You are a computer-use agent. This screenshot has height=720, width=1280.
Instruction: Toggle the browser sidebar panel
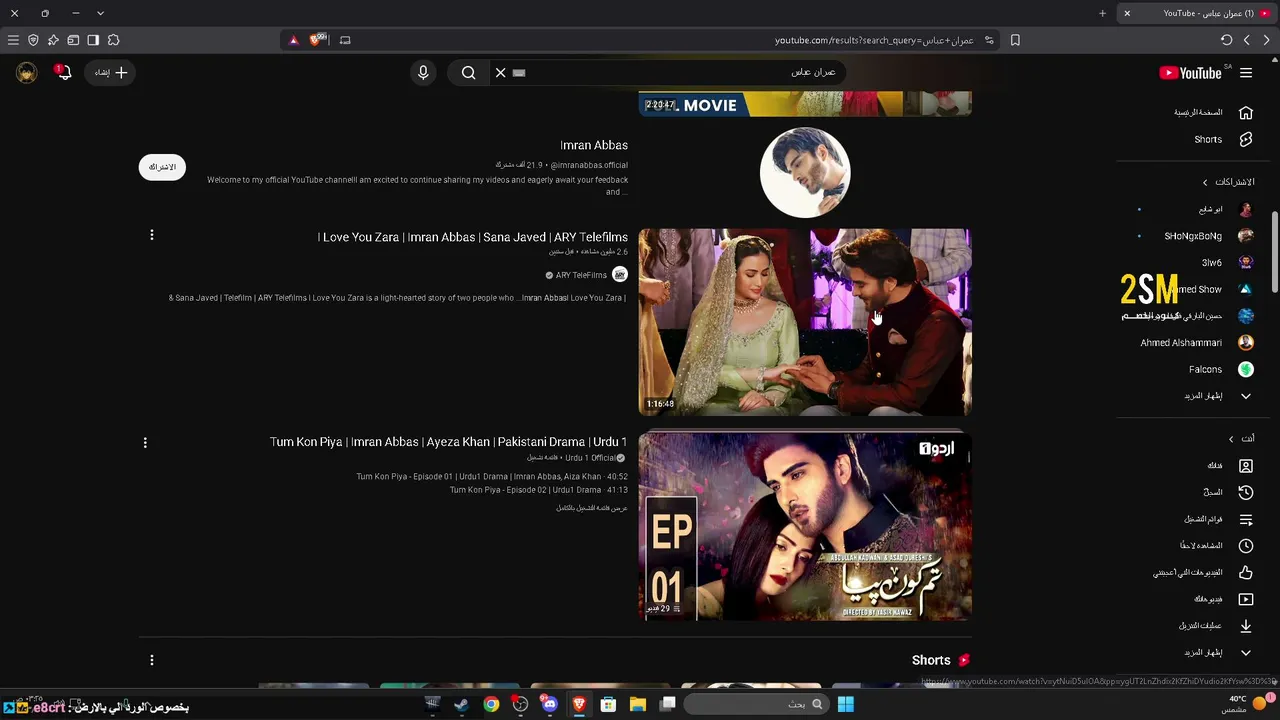pos(93,40)
